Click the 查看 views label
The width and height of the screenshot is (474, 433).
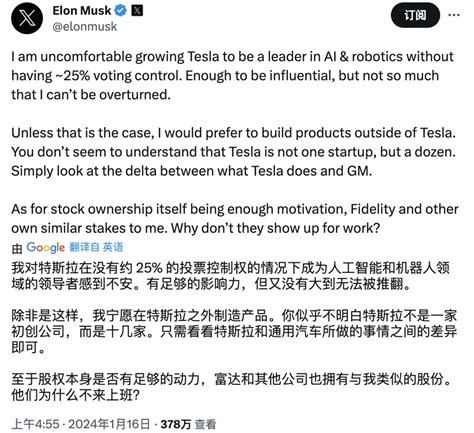coord(205,424)
